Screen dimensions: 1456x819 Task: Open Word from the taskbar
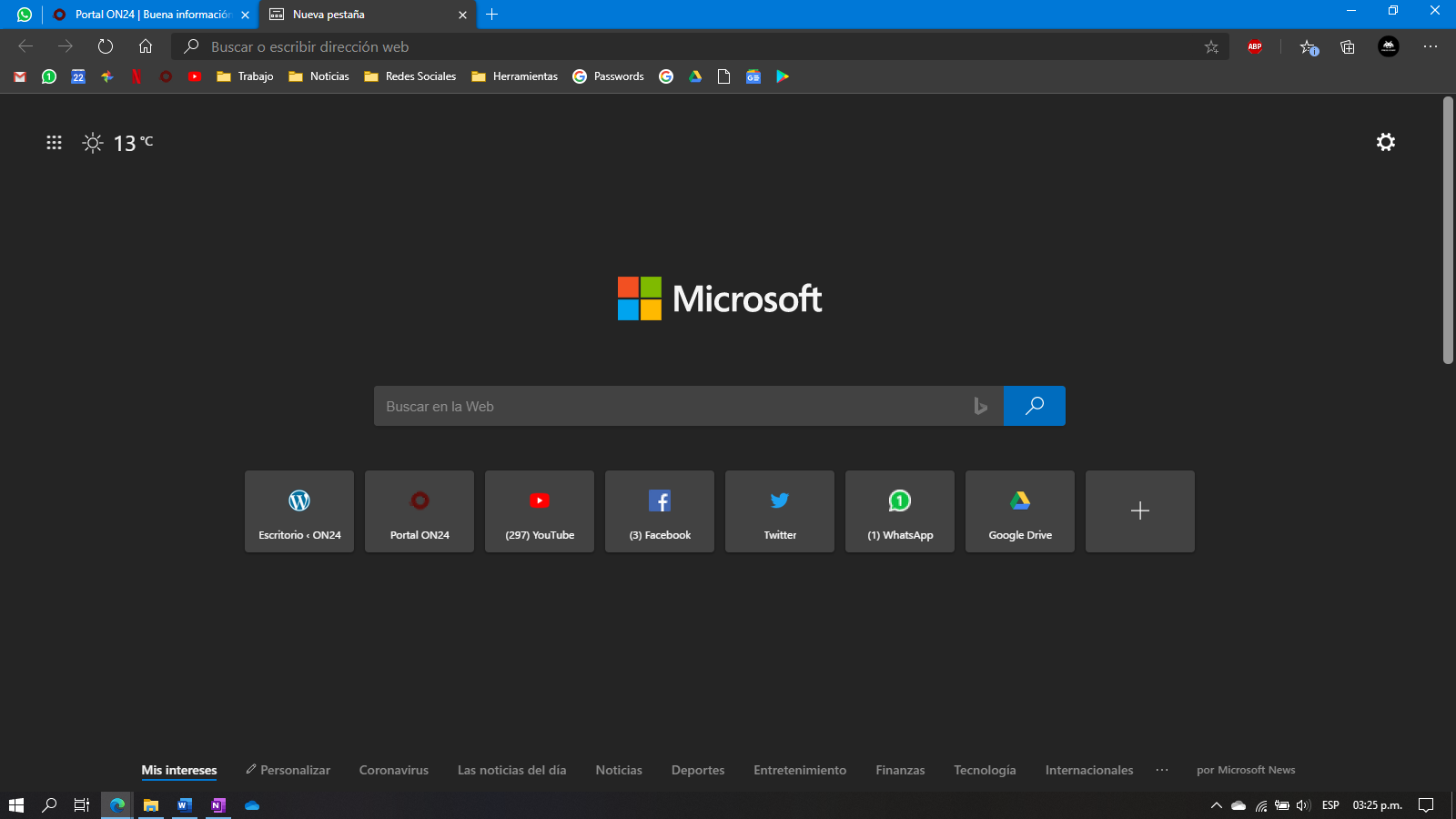pos(185,805)
